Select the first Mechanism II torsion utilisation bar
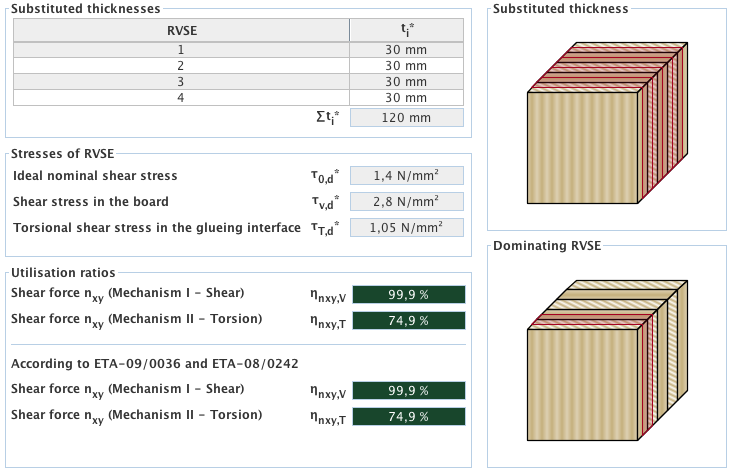 [410, 320]
